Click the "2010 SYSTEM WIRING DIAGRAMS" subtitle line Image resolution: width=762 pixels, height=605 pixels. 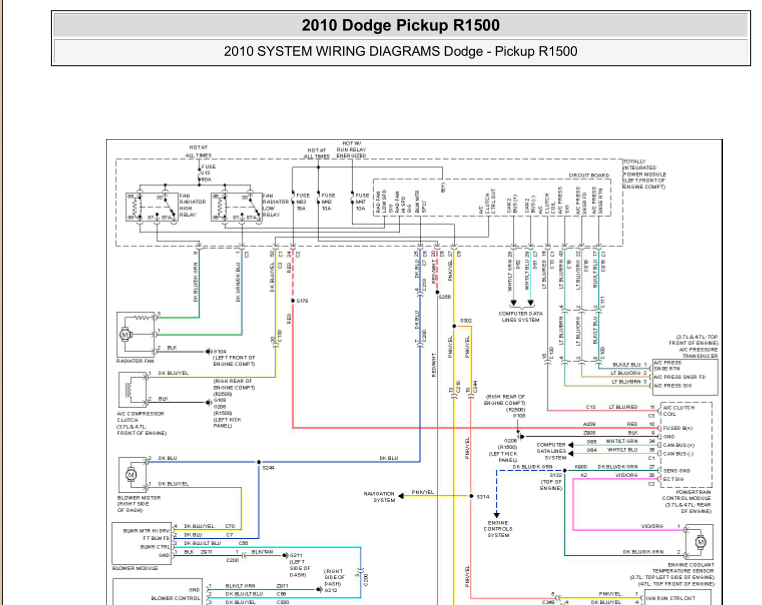click(x=400, y=51)
